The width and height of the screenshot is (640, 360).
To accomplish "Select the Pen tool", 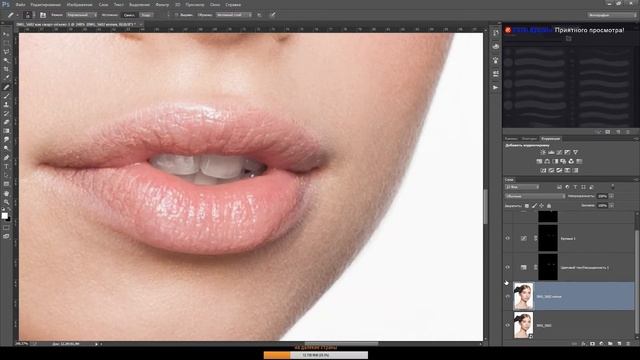I will (x=6, y=158).
